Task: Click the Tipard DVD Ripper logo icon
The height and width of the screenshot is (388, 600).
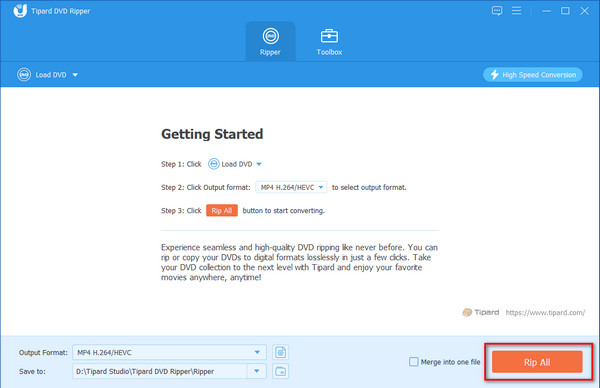Action: (20, 11)
